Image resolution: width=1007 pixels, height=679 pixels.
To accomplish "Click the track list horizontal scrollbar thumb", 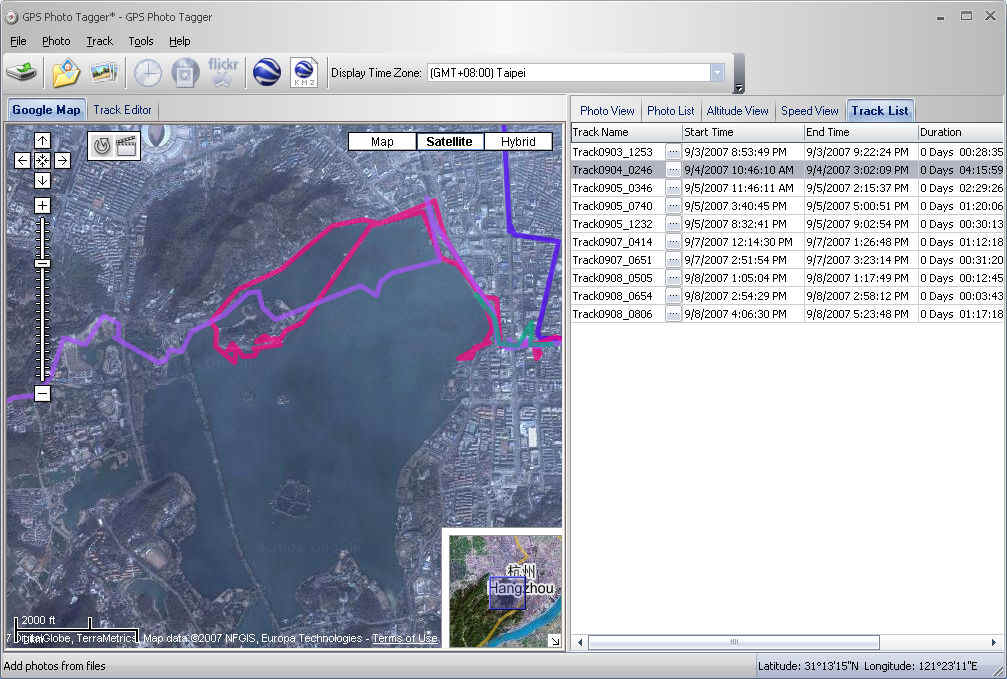I will coord(734,642).
